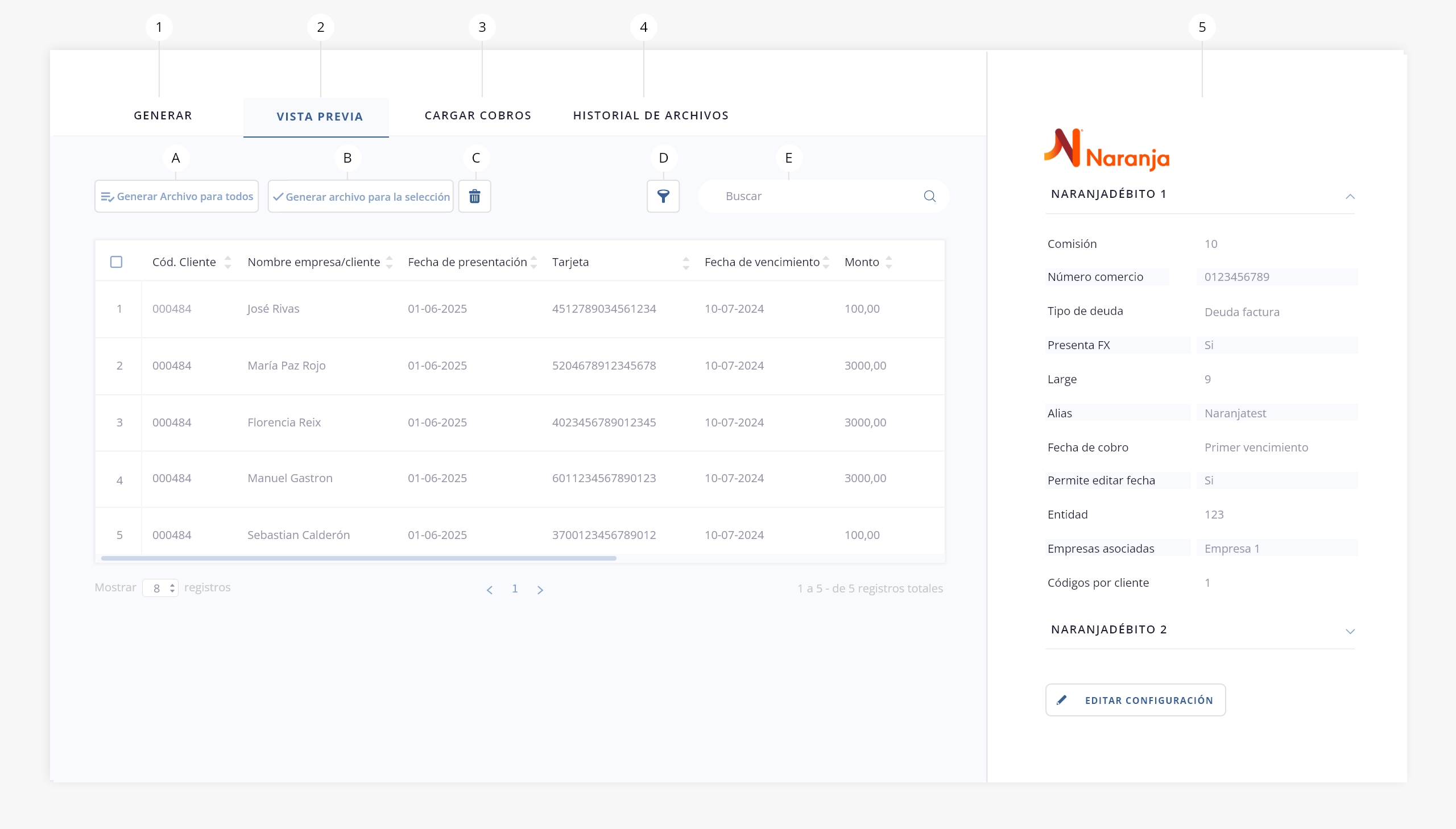The image size is (1456, 829).
Task: Focus the Buscar search field
Action: [823, 196]
